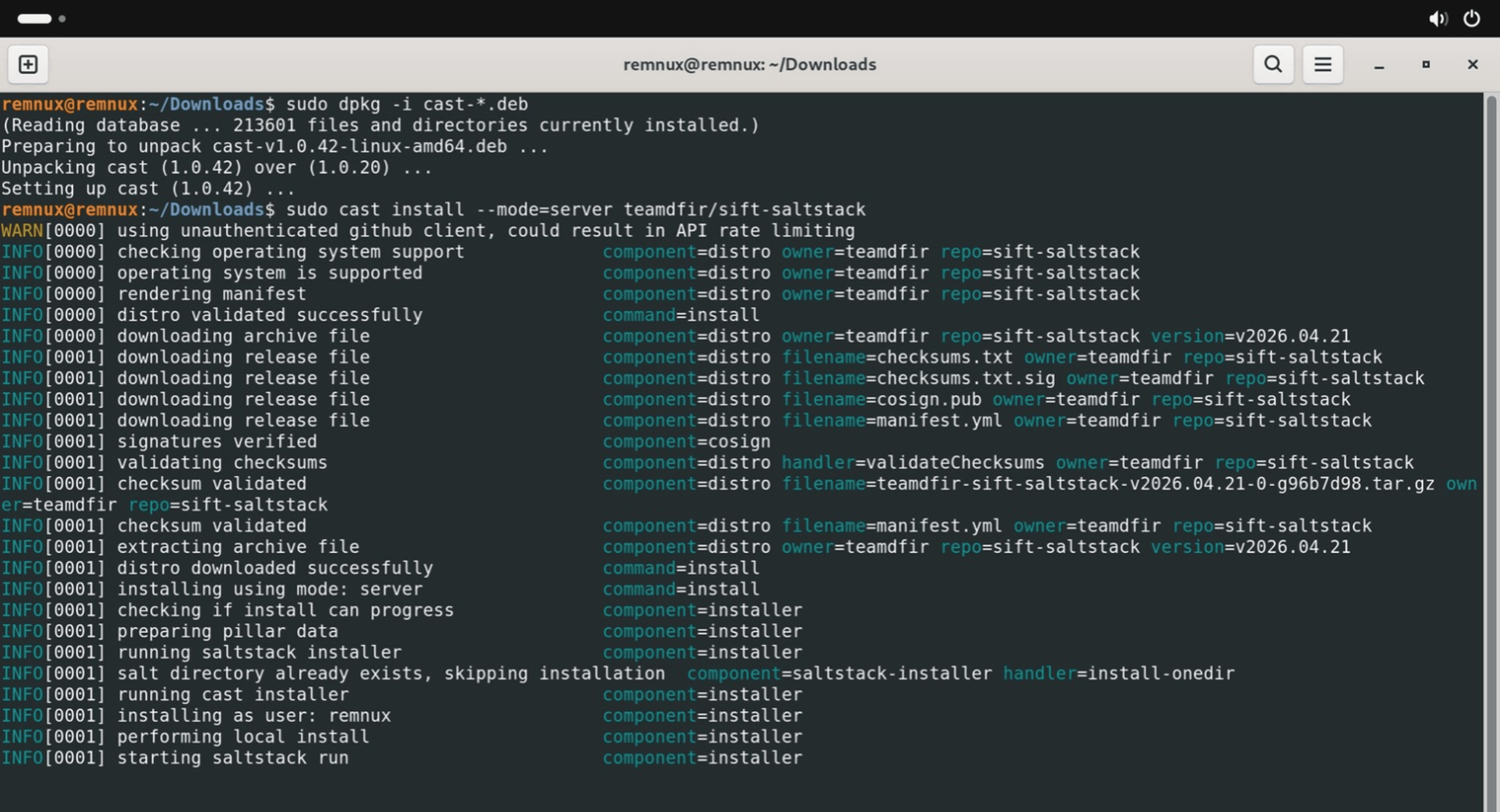The image size is (1500, 812).
Task: Click 'starting saltstack run' log text
Action: 233,758
